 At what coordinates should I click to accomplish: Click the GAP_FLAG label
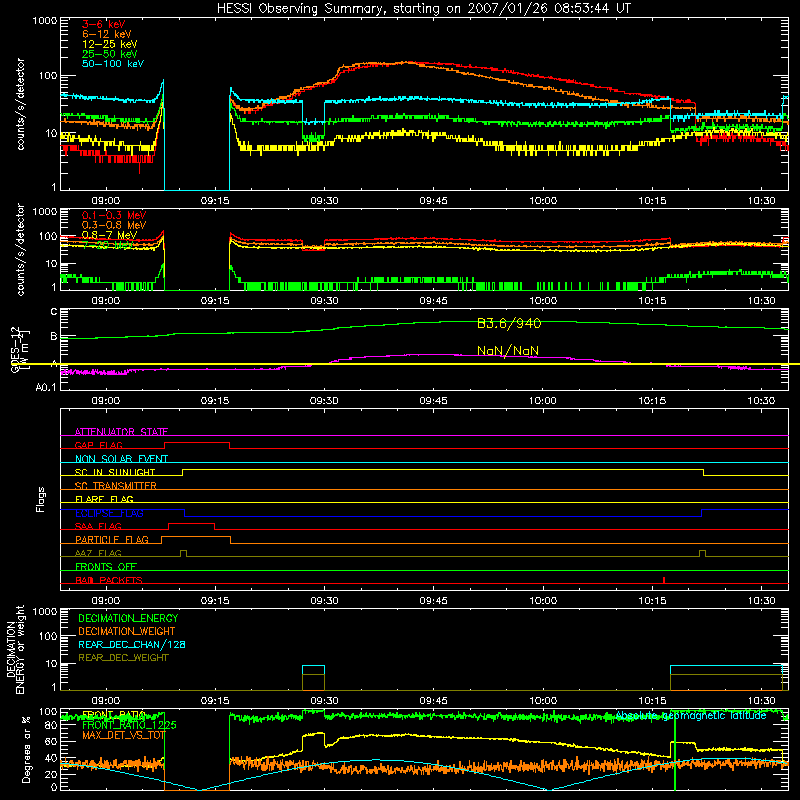(98, 445)
